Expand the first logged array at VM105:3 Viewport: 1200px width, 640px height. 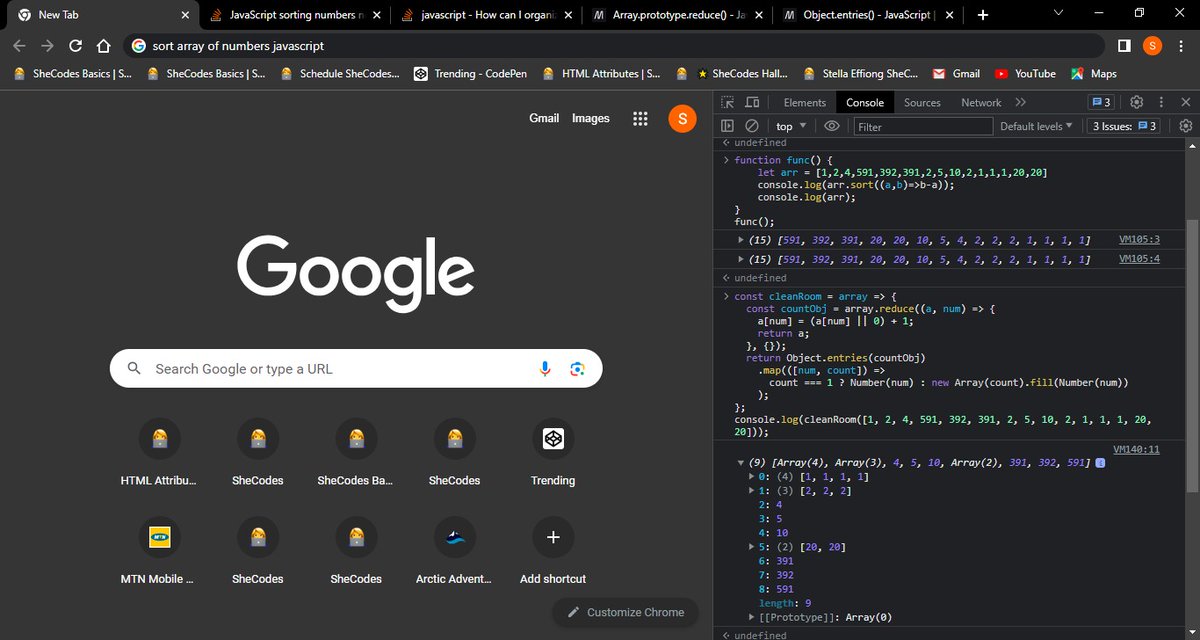point(741,240)
